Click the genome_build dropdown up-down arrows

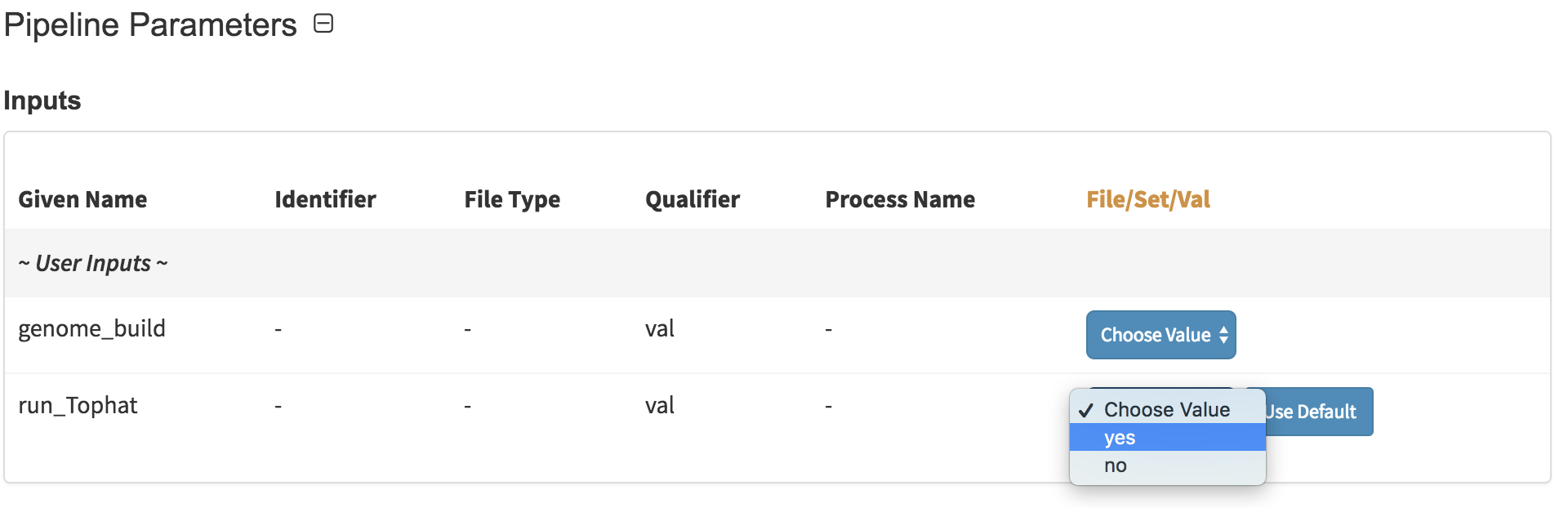[x=1223, y=335]
